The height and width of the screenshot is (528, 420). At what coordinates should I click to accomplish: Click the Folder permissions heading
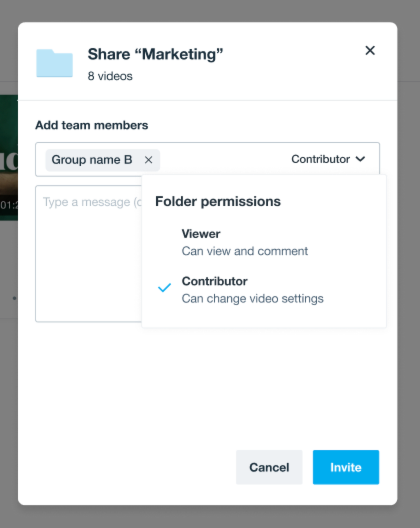pos(218,201)
